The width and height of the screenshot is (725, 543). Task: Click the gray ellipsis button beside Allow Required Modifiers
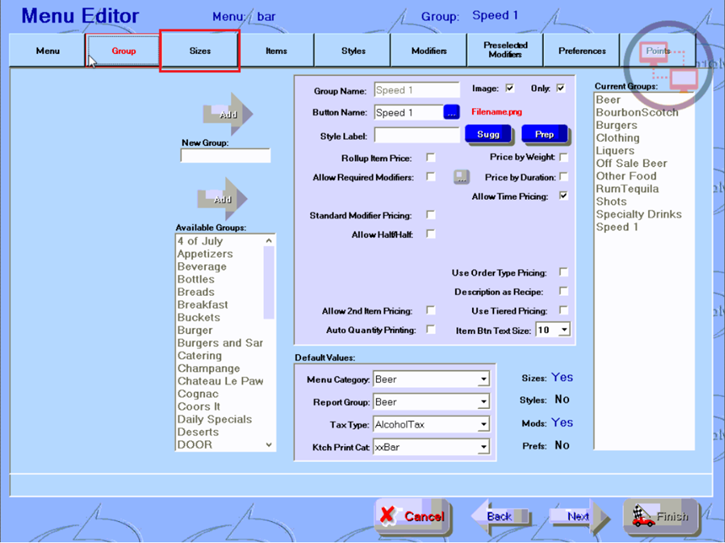point(461,177)
